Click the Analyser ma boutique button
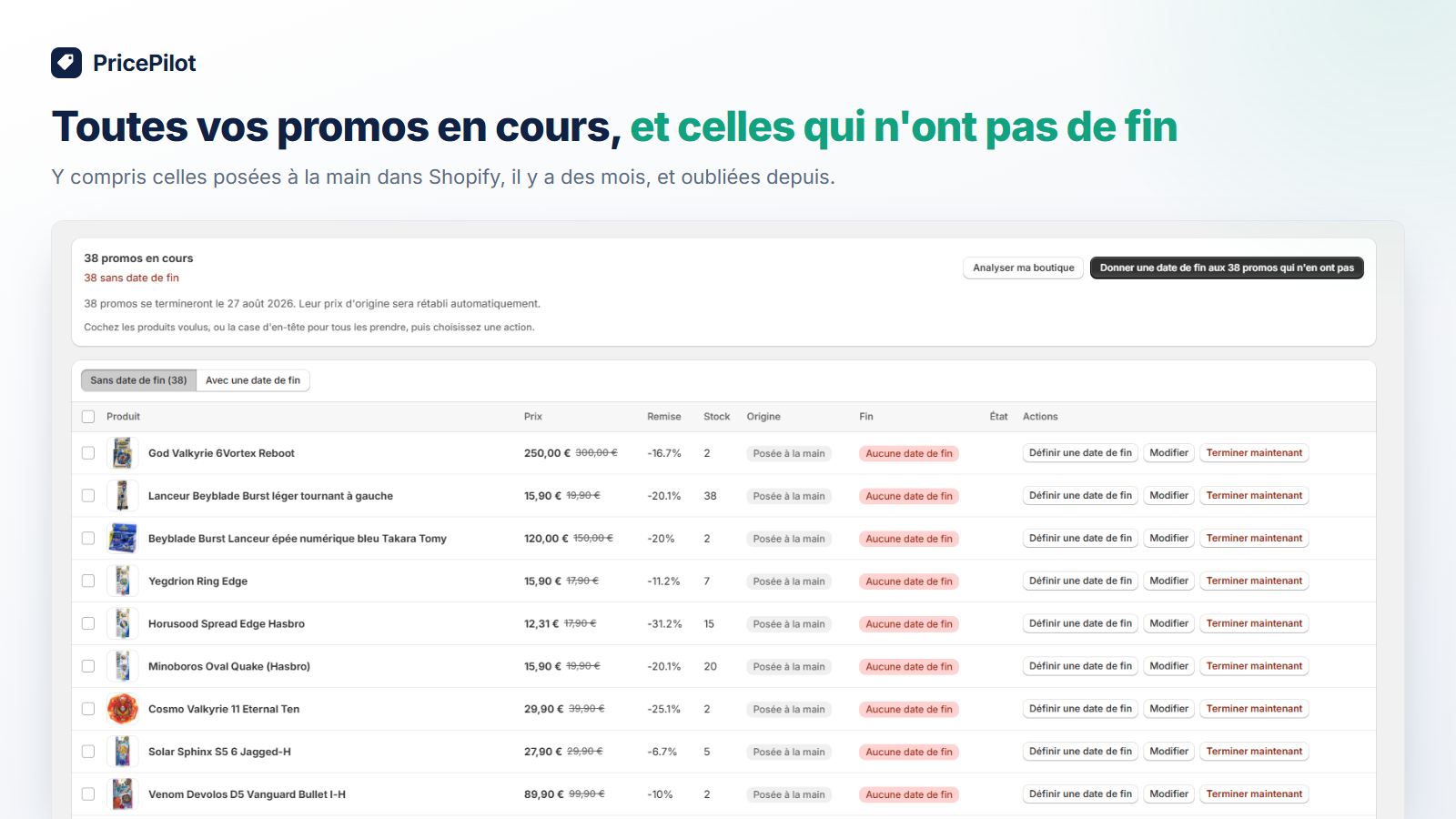 (1024, 268)
